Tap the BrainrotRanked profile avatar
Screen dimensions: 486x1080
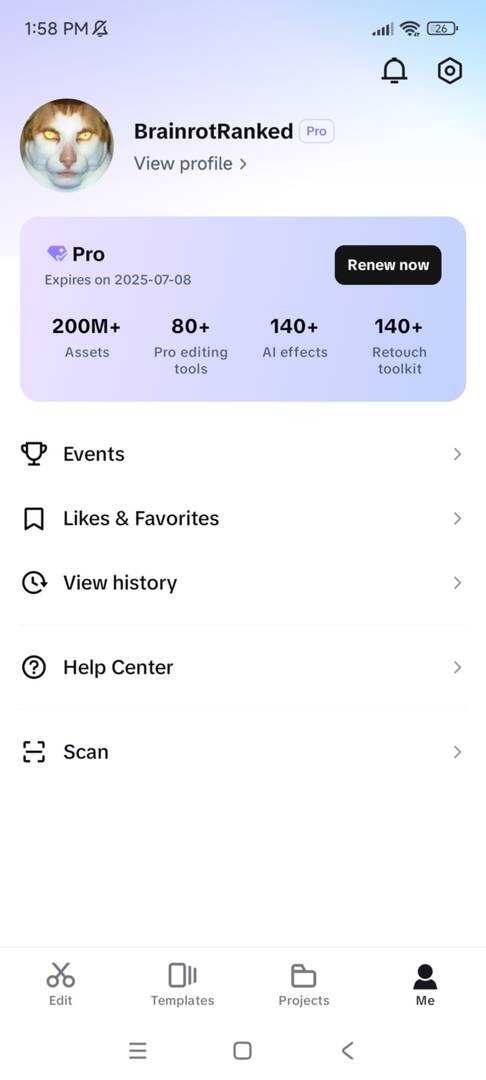[67, 145]
